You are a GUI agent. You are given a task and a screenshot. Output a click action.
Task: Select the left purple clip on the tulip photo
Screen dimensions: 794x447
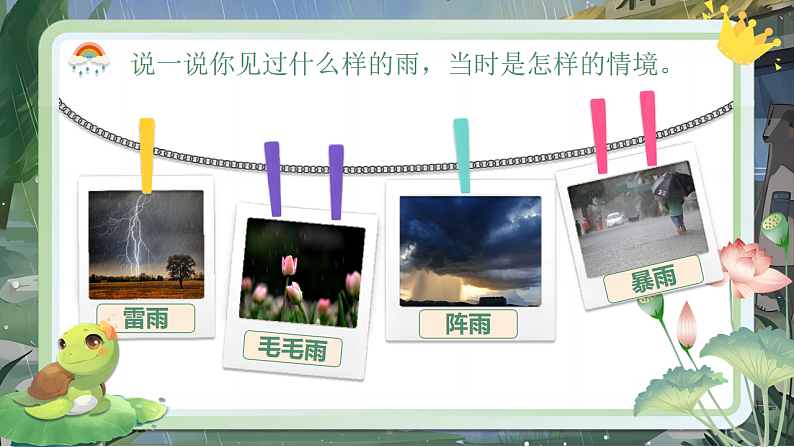pyautogui.click(x=272, y=178)
